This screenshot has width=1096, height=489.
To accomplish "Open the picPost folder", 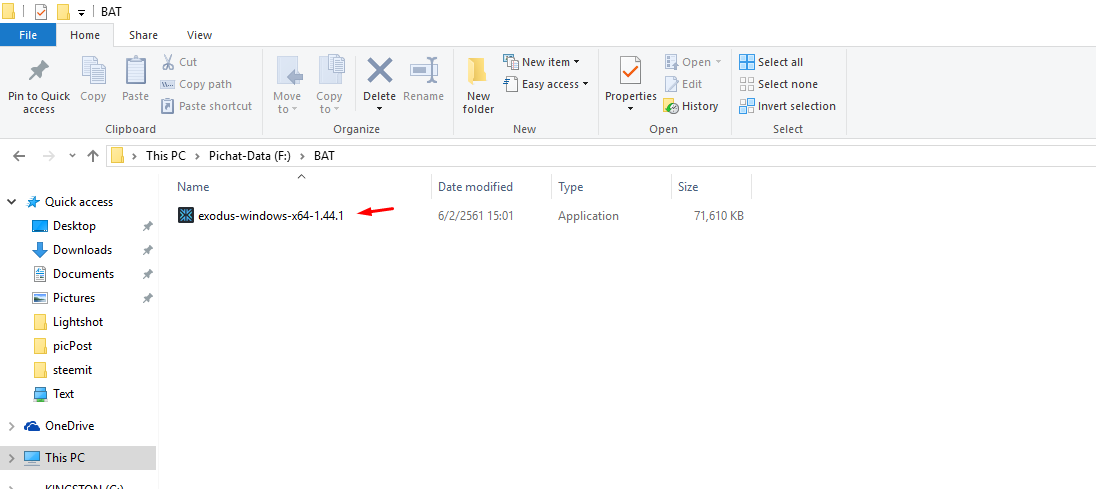I will pos(72,346).
